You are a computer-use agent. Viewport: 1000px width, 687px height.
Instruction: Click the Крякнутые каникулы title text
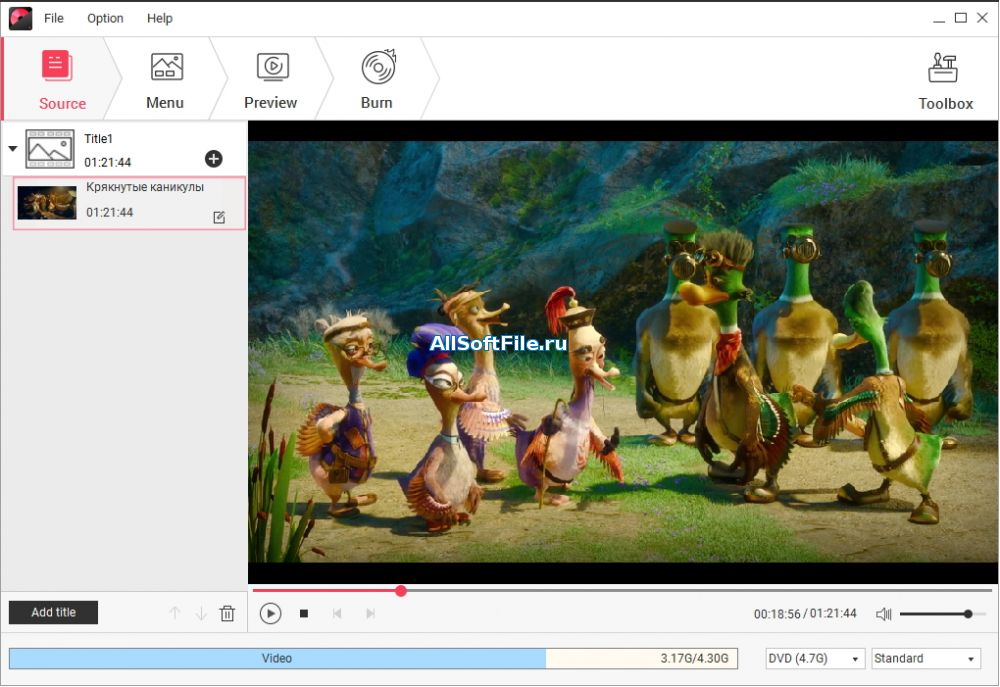tap(145, 188)
